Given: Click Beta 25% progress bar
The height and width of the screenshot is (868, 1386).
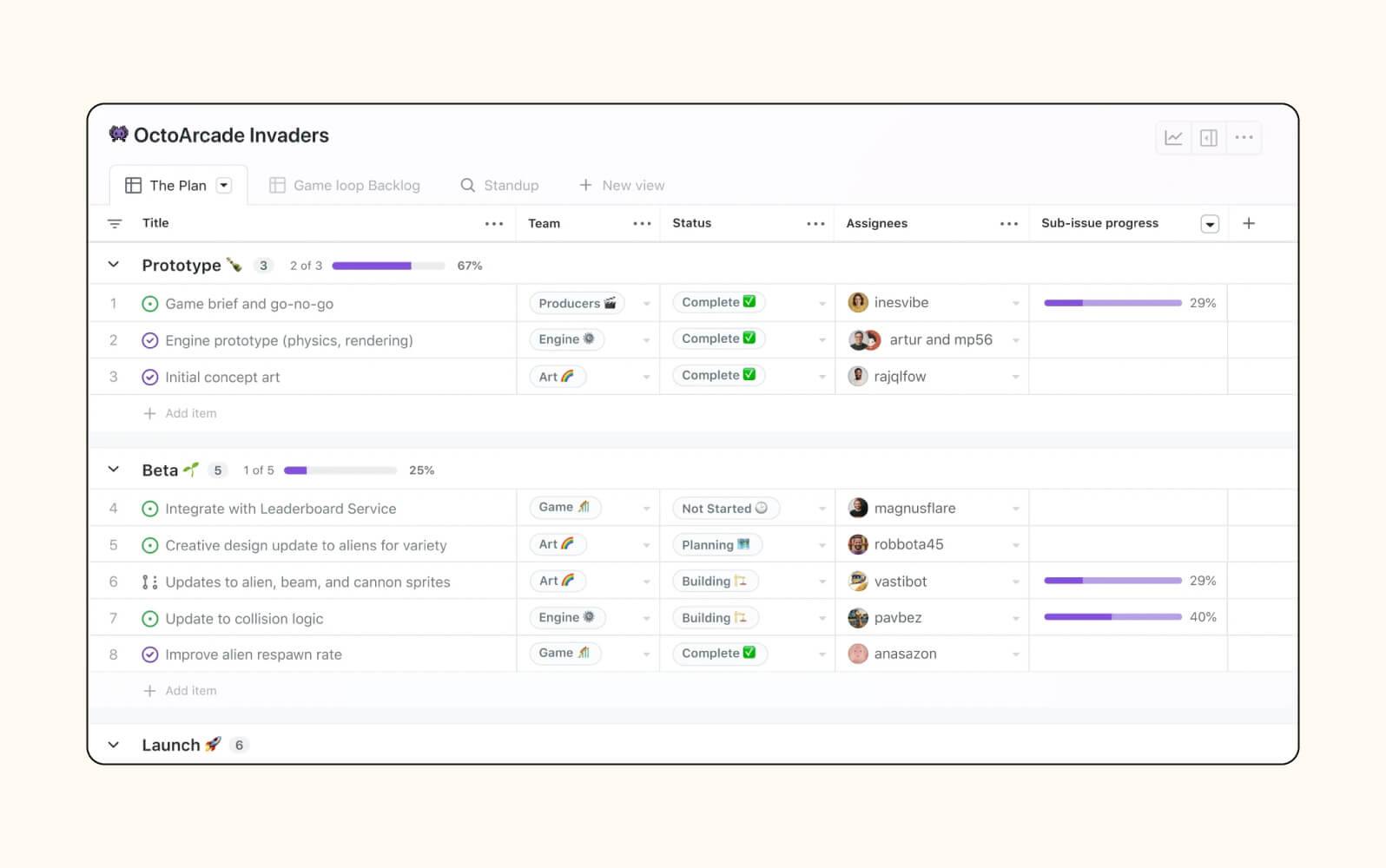Looking at the screenshot, I should tap(340, 470).
